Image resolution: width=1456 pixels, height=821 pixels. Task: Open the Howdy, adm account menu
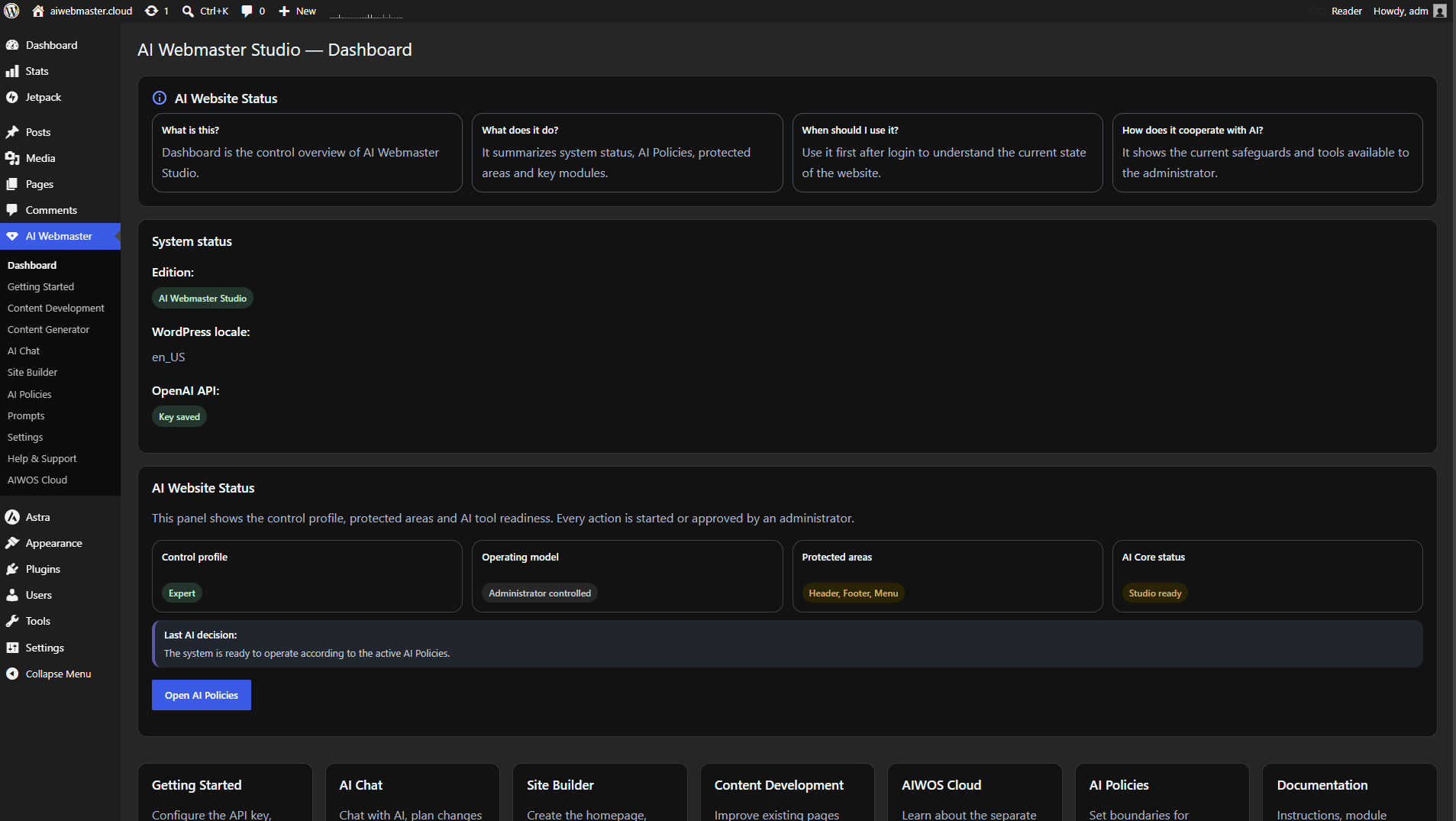coord(1409,11)
